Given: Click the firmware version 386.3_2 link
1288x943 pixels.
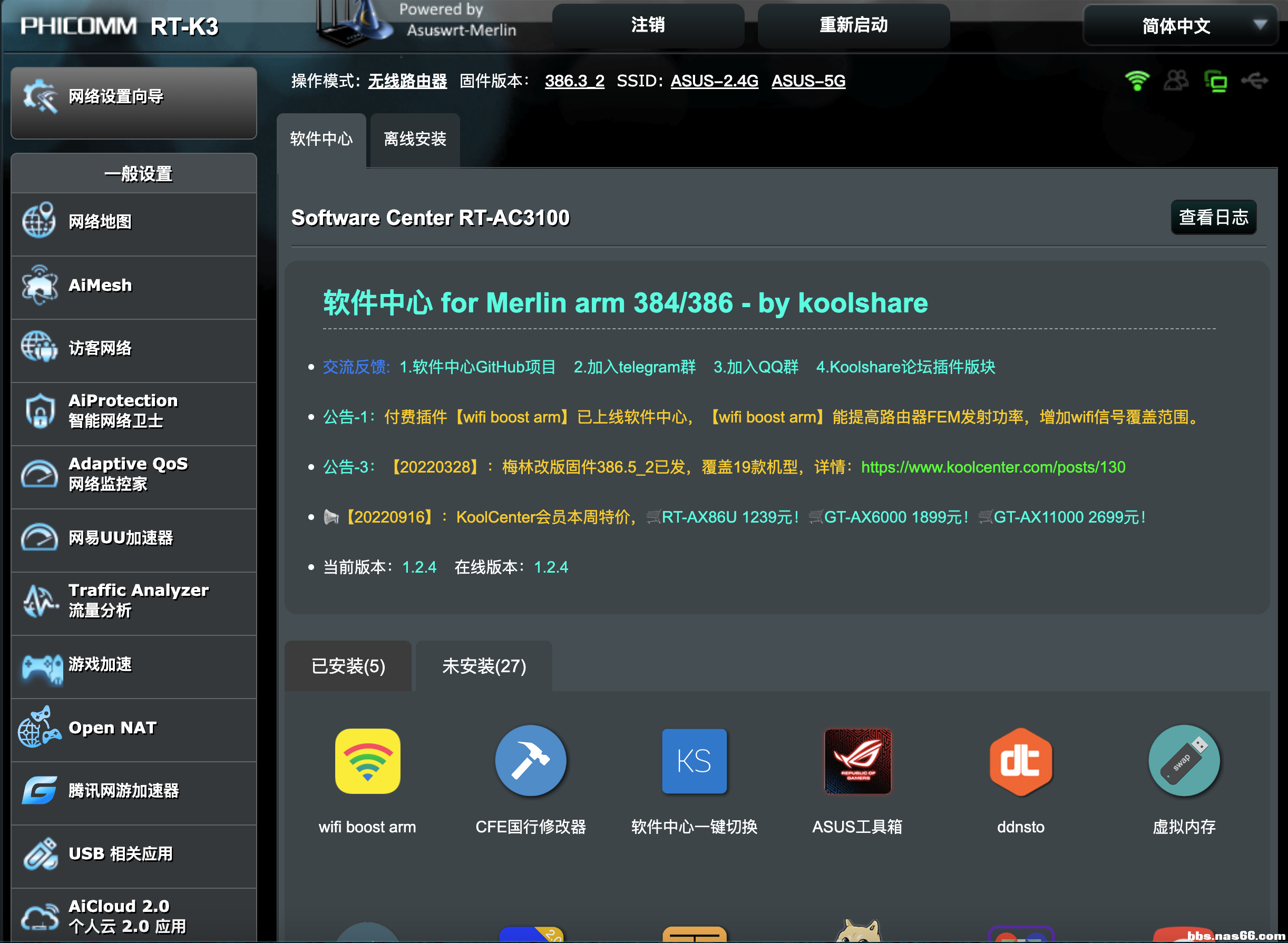Looking at the screenshot, I should (x=574, y=81).
